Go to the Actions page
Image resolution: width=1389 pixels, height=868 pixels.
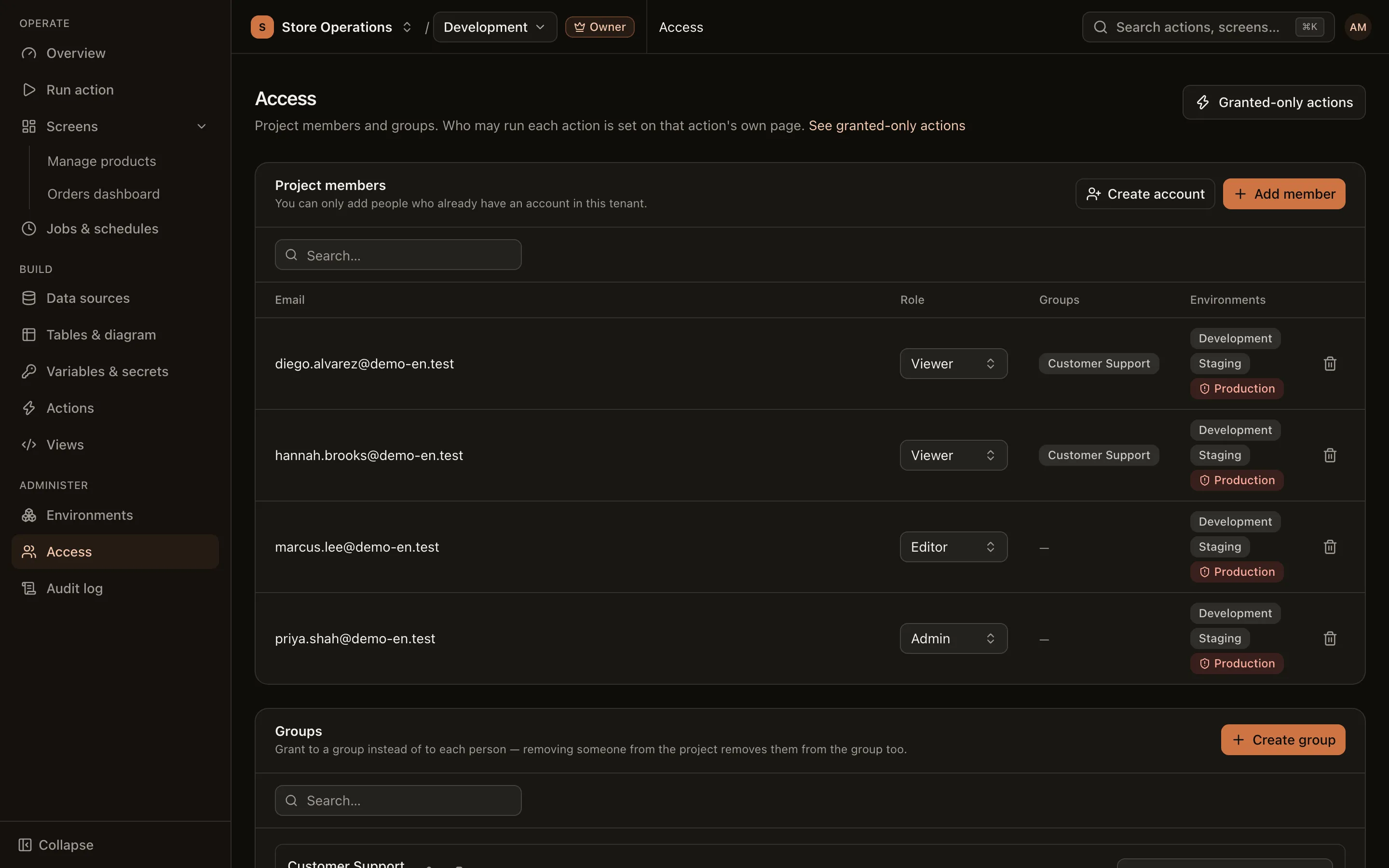[115, 408]
